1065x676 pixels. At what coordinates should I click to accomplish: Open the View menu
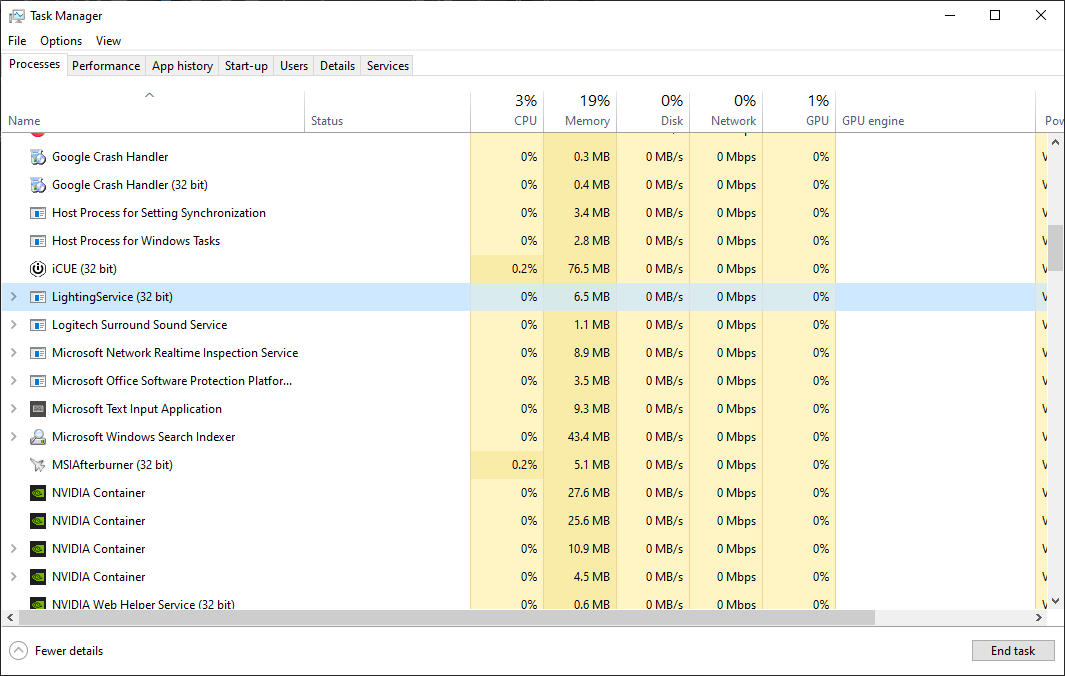[x=109, y=41]
